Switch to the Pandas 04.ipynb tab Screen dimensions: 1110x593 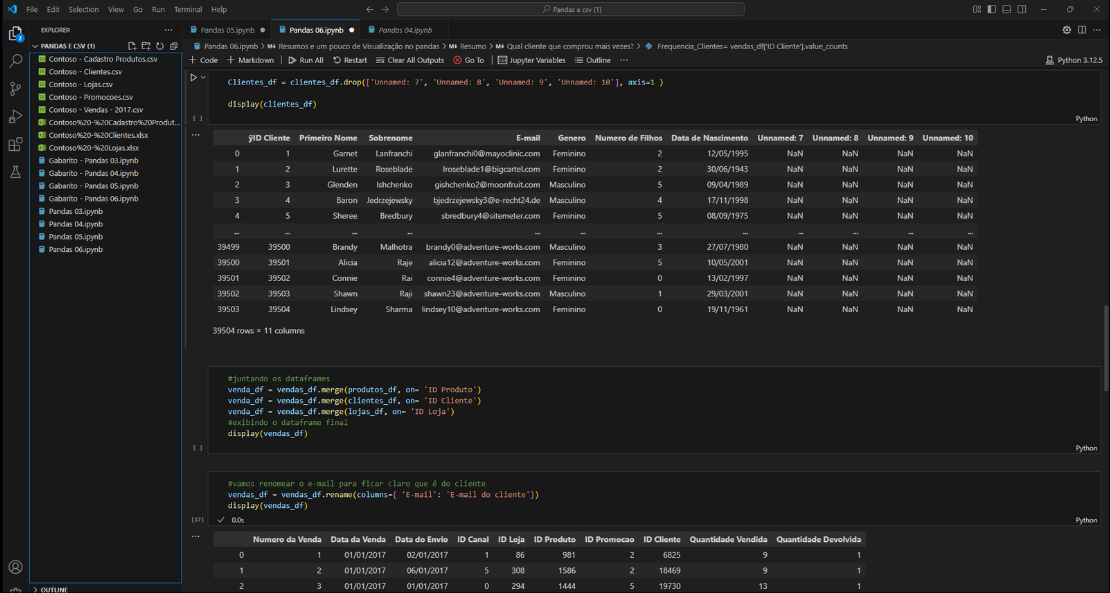pyautogui.click(x=405, y=30)
